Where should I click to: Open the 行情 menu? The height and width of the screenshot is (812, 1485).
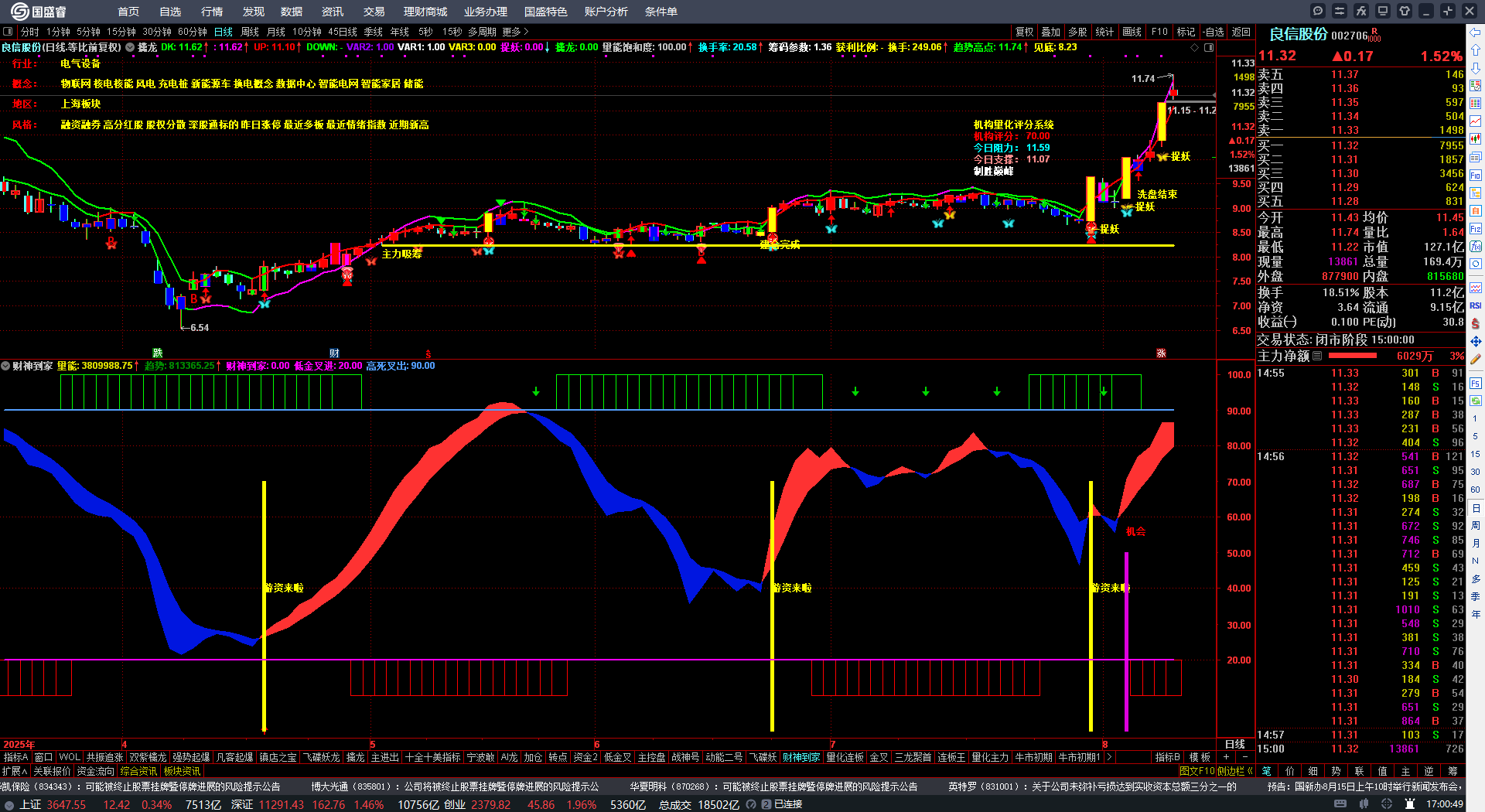point(212,12)
